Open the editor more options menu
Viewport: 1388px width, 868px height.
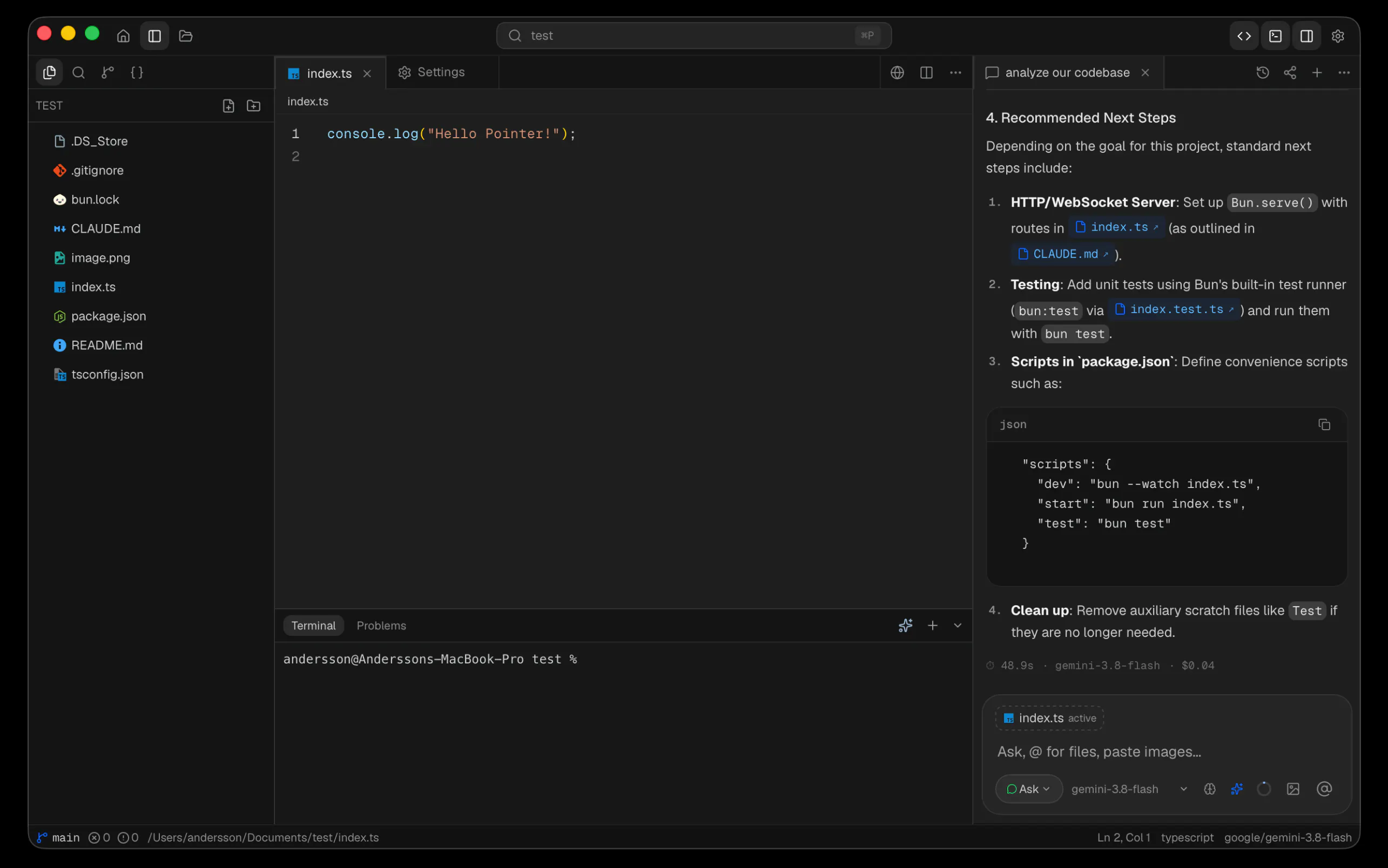(x=955, y=72)
